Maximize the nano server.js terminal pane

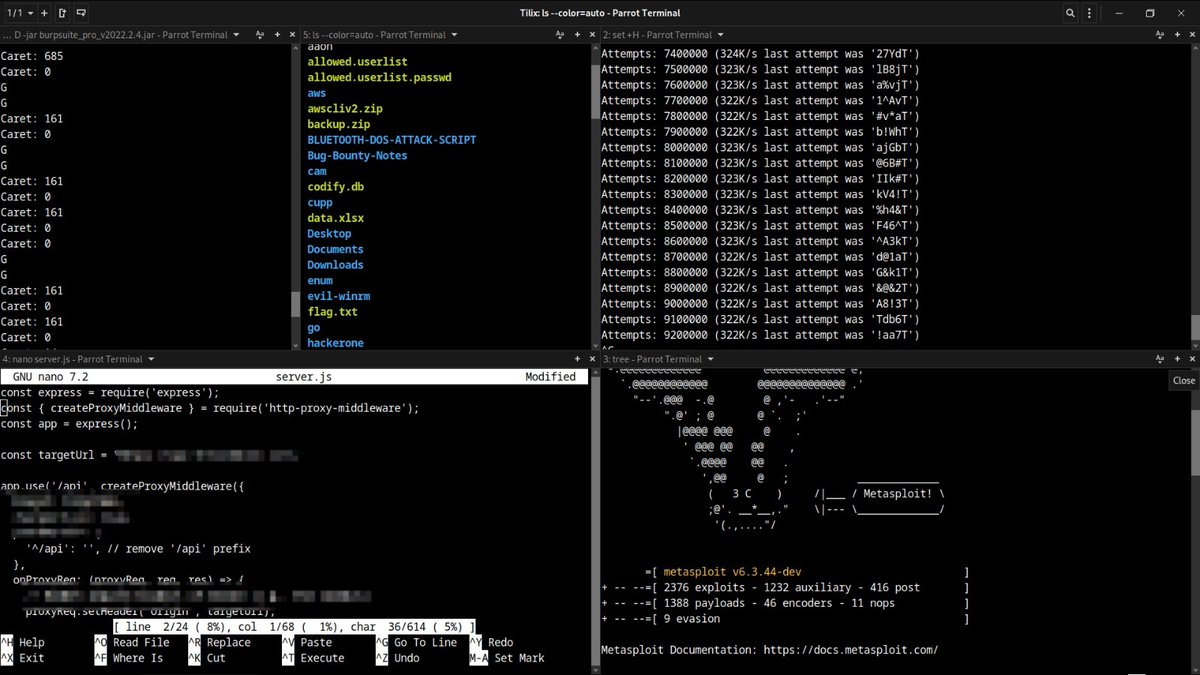click(x=577, y=360)
